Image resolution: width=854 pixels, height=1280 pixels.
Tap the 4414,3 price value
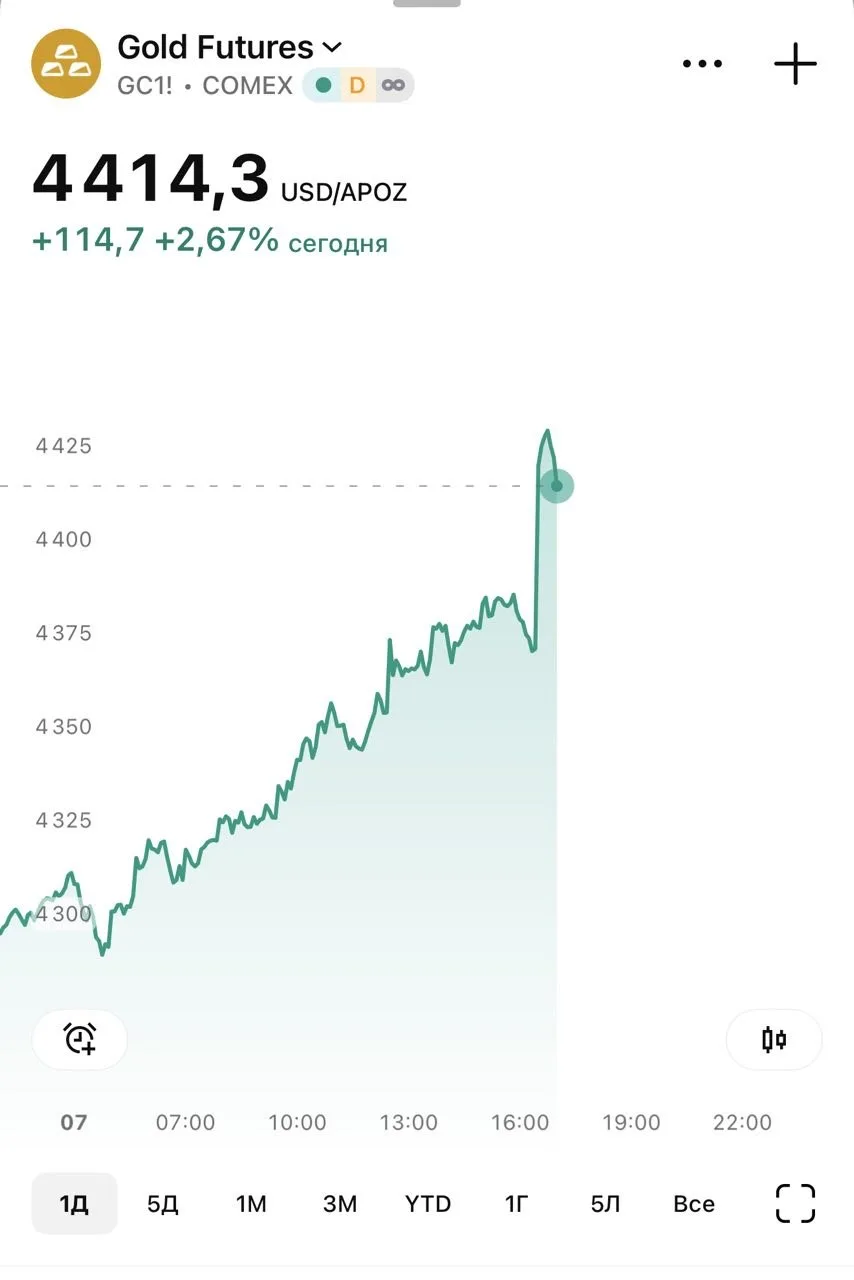tap(151, 179)
